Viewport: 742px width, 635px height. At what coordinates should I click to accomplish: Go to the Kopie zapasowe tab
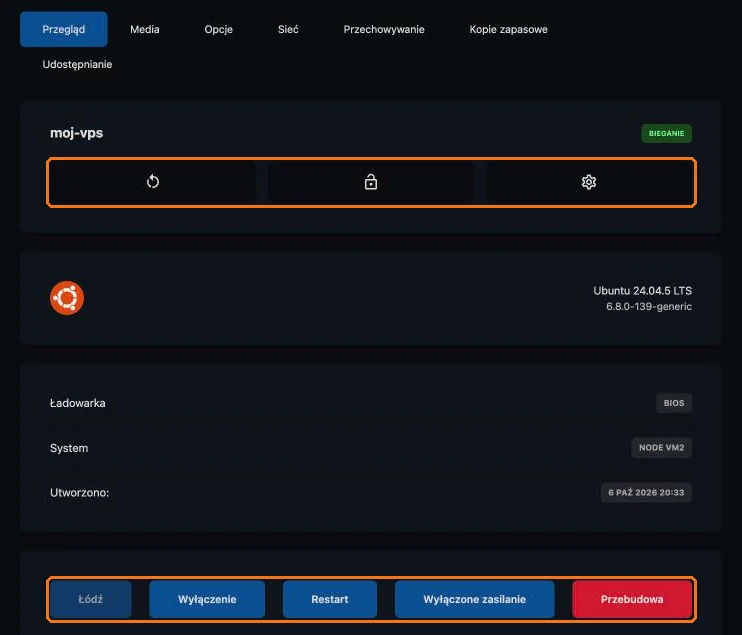[x=508, y=29]
